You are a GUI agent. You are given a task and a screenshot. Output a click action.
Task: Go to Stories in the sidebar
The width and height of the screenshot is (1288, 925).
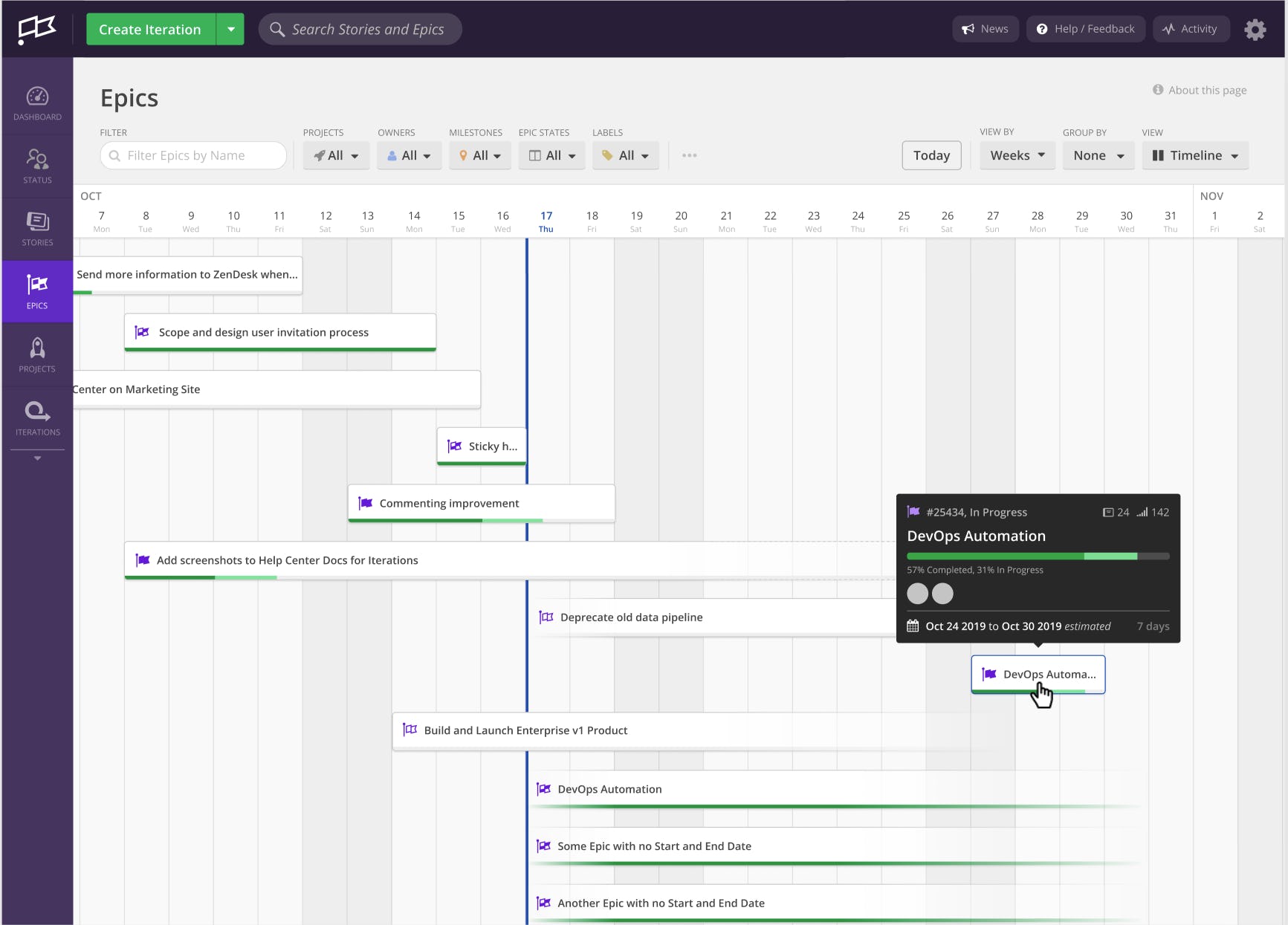click(x=37, y=229)
